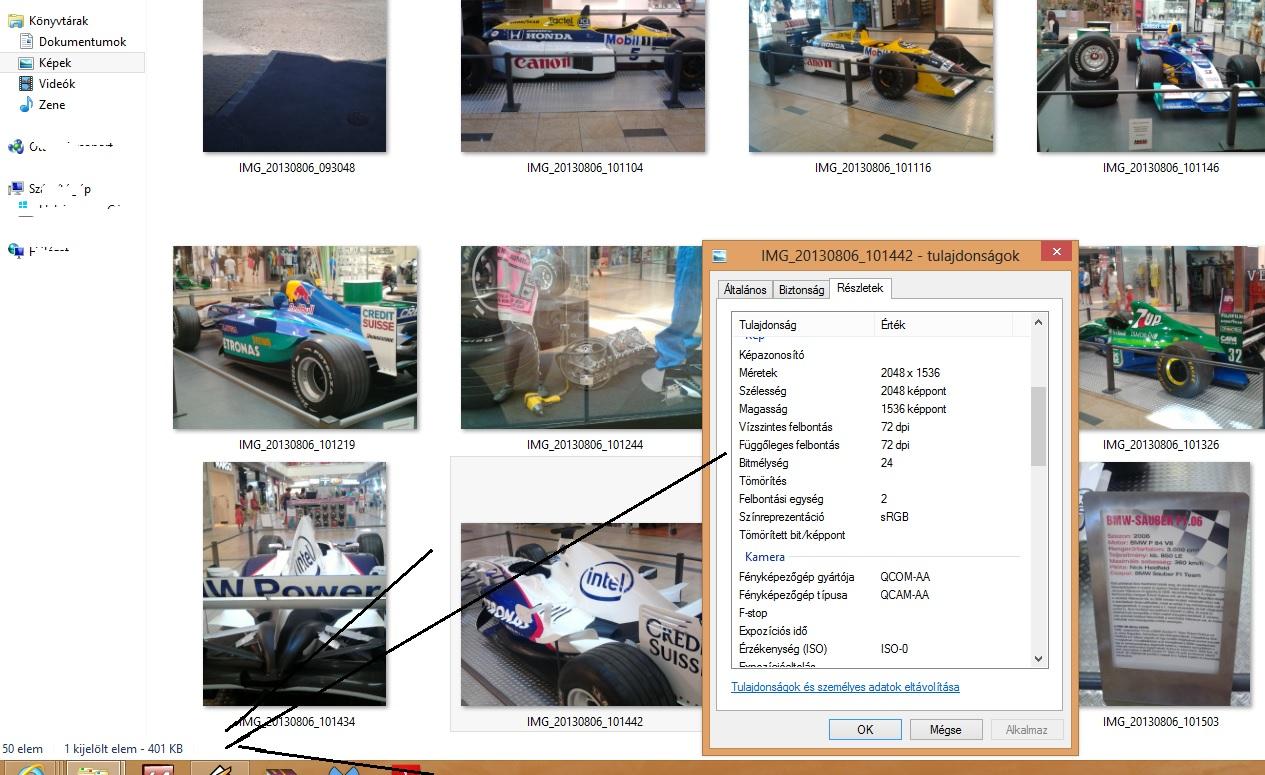The image size is (1265, 775).
Task: Select the Vízszintes felbontás property row
Action: coord(880,427)
